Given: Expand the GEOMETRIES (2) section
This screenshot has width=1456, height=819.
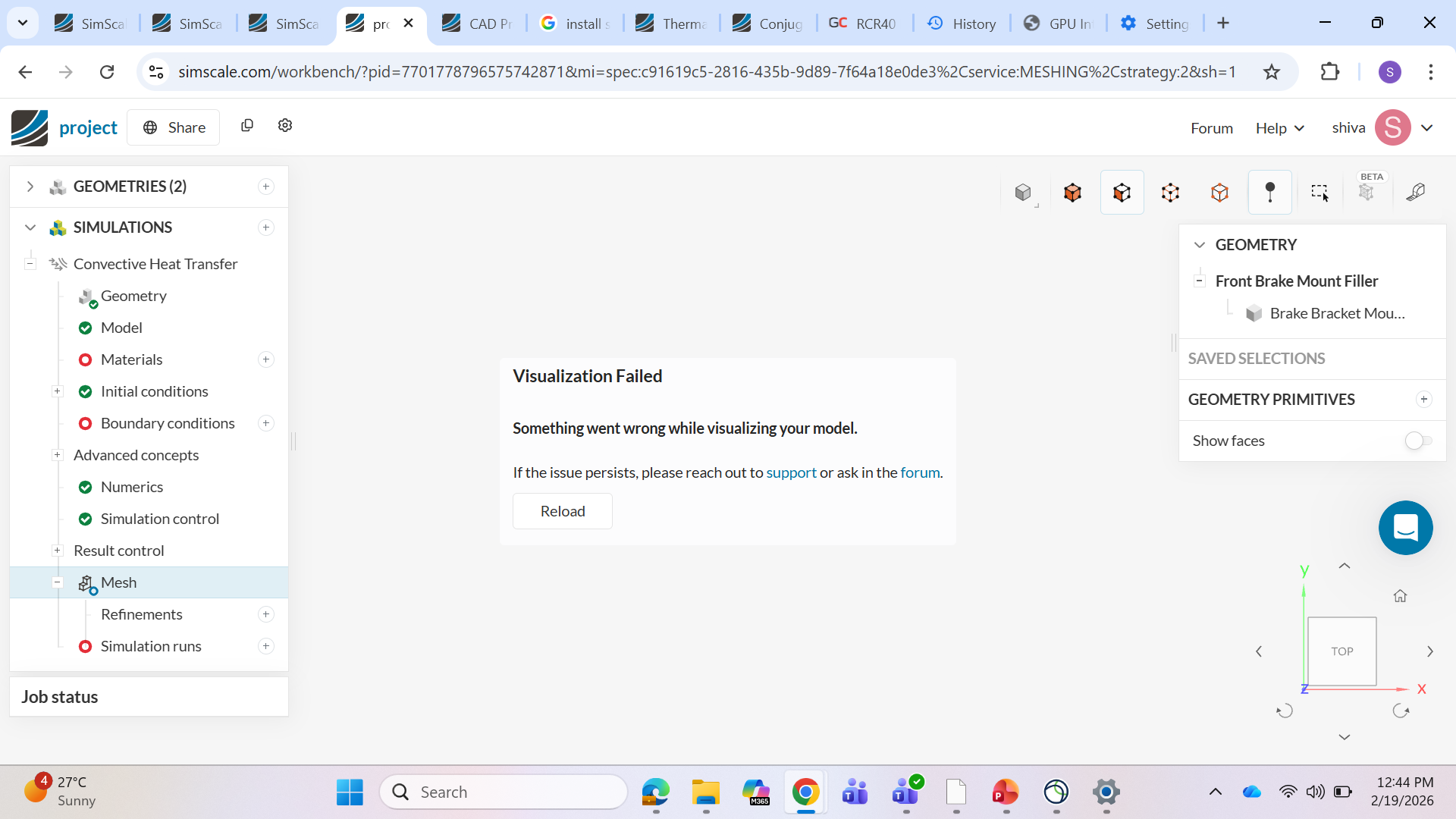Looking at the screenshot, I should (x=30, y=187).
